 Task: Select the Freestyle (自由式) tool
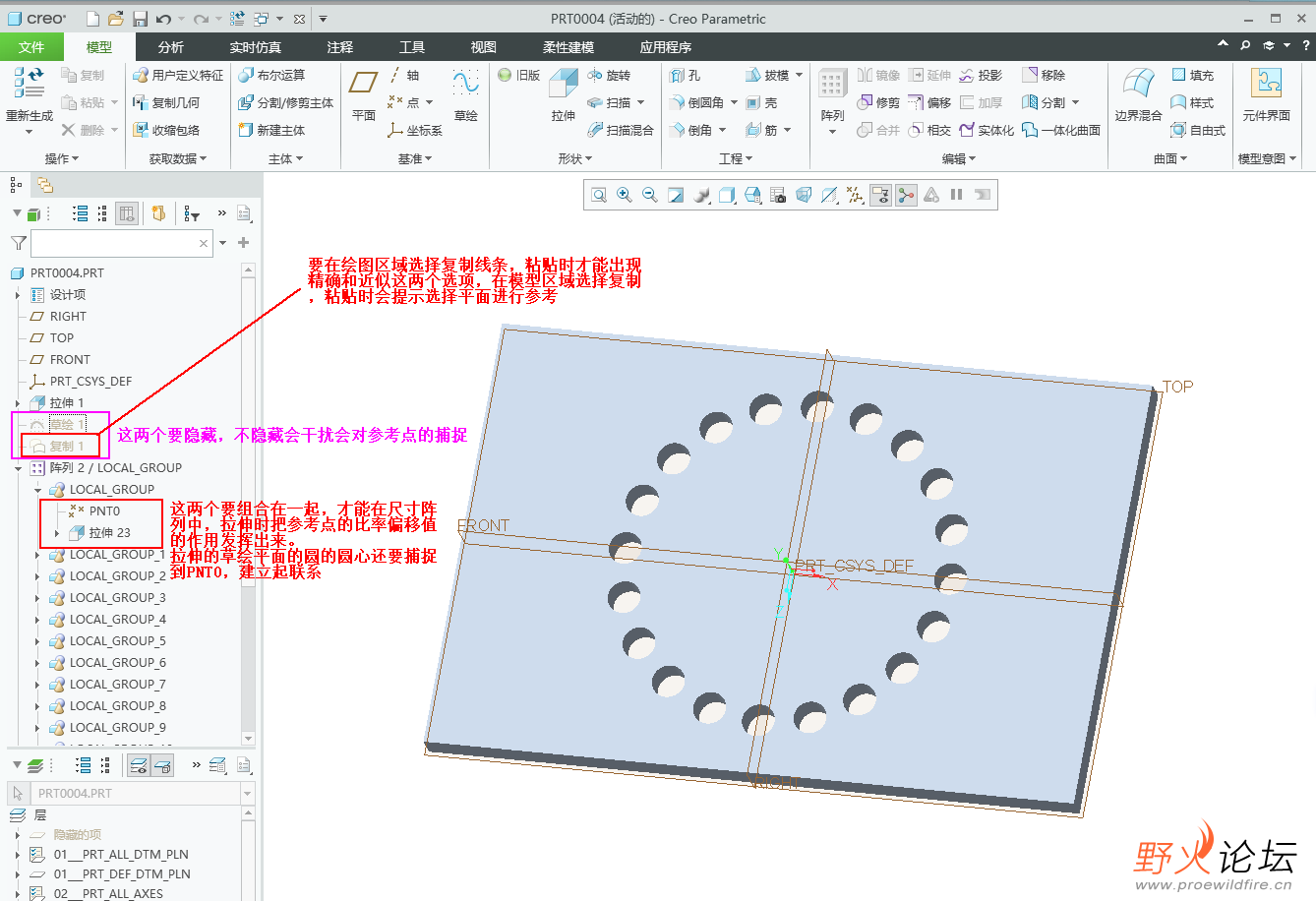(x=1198, y=130)
